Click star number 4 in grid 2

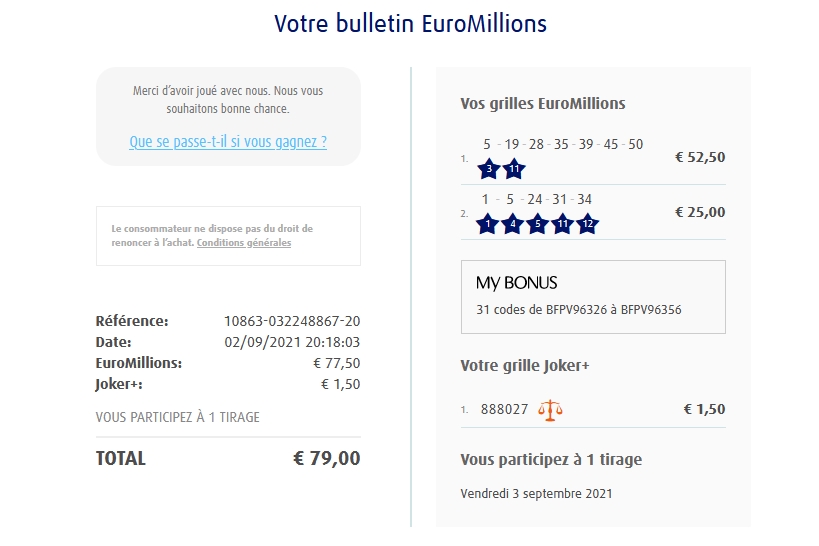[x=513, y=224]
